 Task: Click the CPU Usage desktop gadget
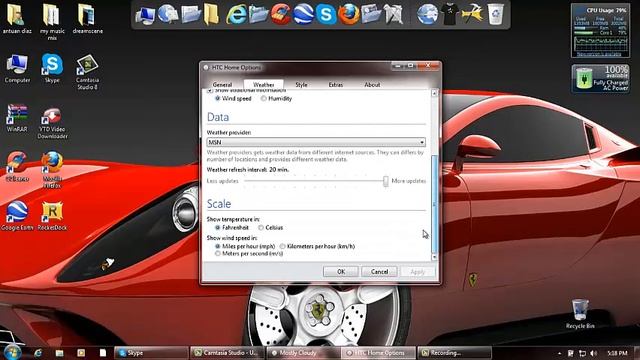coord(600,30)
